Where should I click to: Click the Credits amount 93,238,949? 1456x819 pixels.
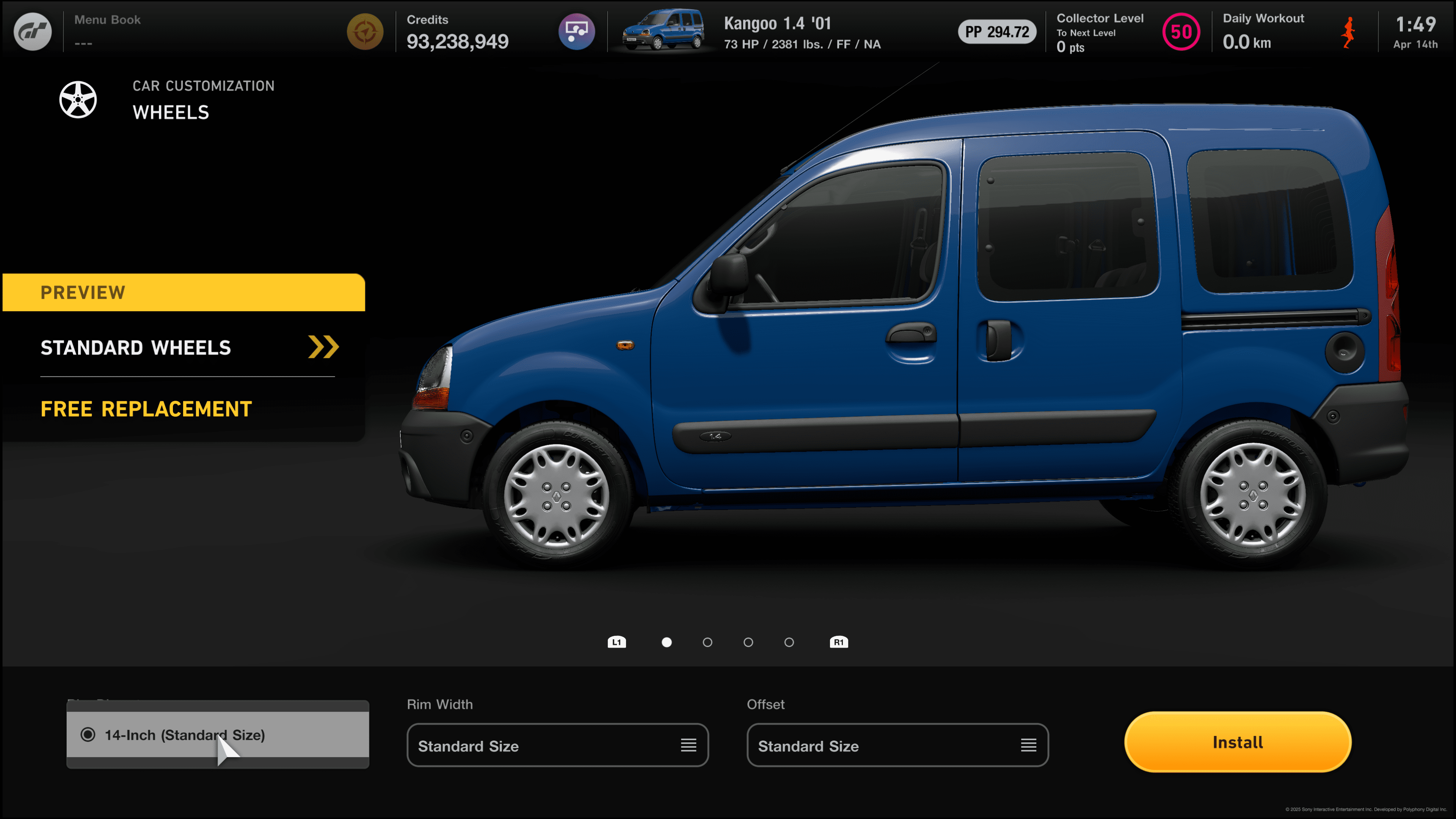pyautogui.click(x=458, y=41)
